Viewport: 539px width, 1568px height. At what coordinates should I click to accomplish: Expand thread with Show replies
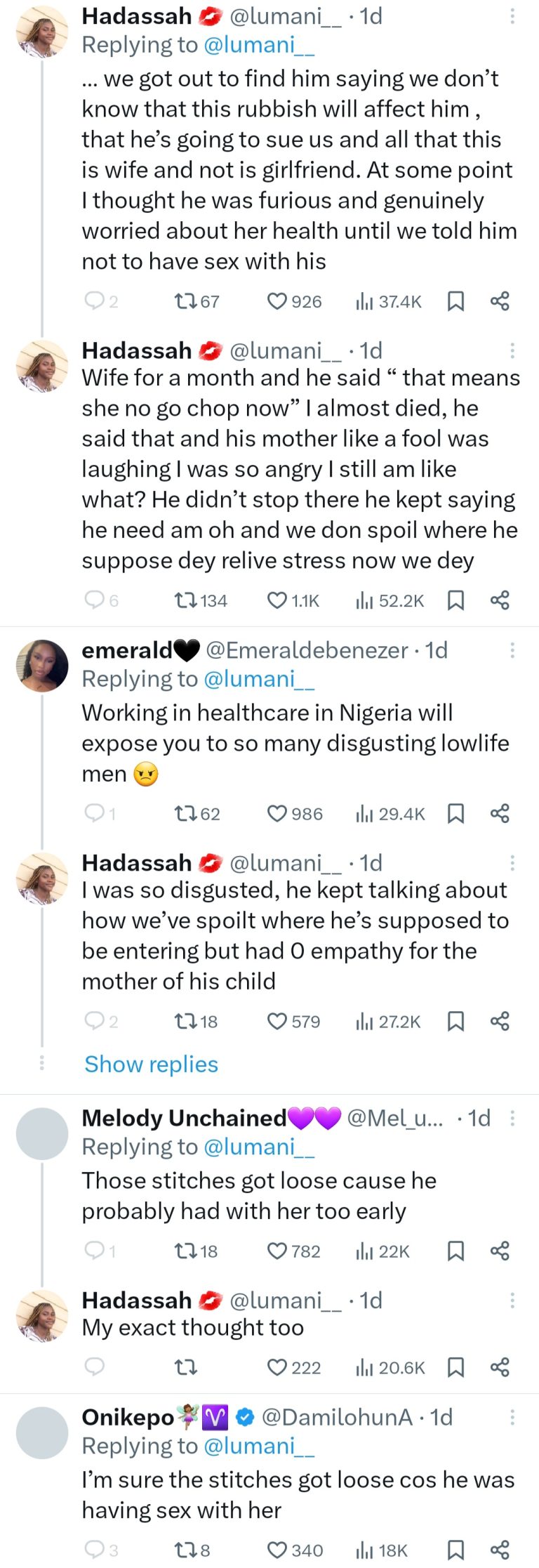click(x=152, y=1064)
